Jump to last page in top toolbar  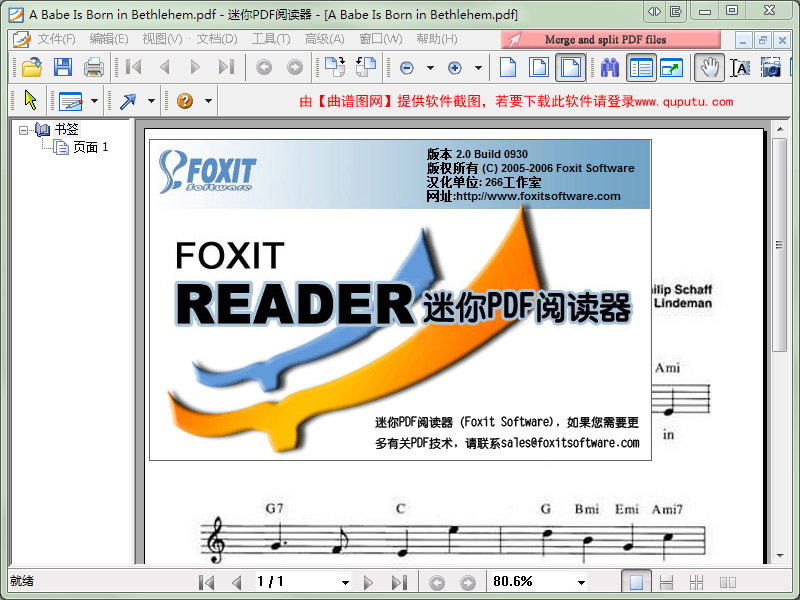[226, 67]
